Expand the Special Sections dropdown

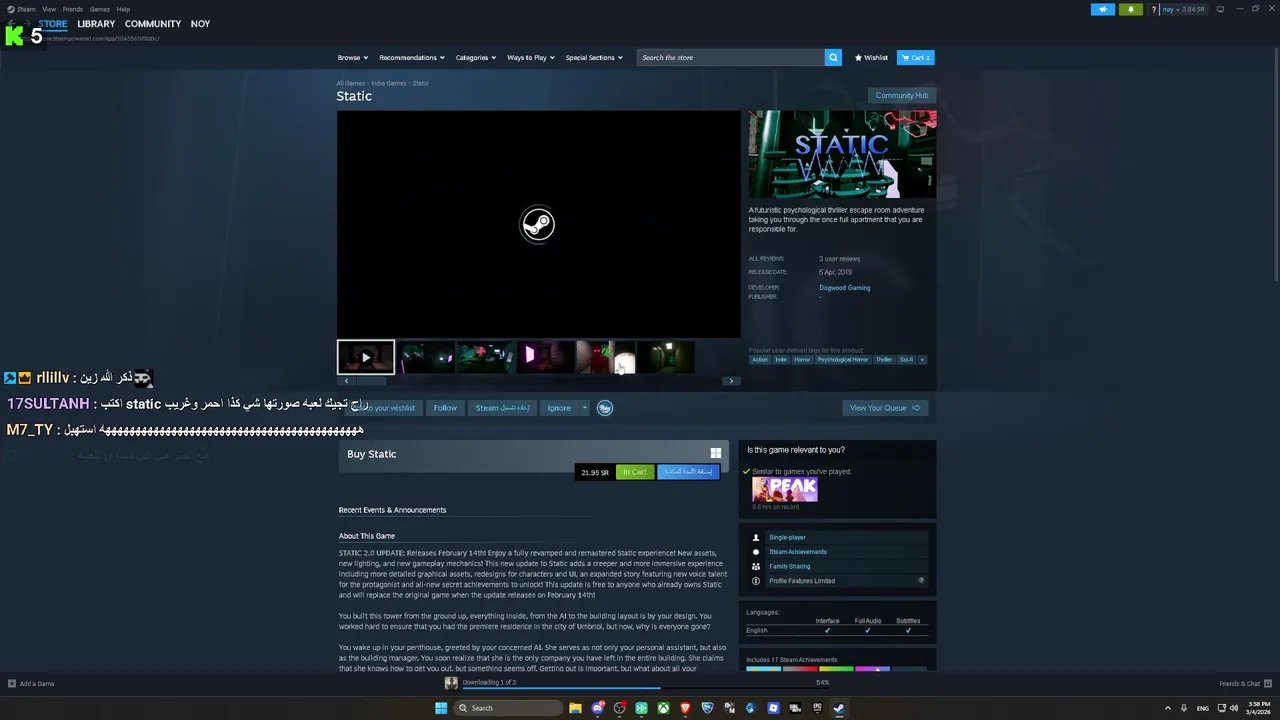tap(594, 58)
